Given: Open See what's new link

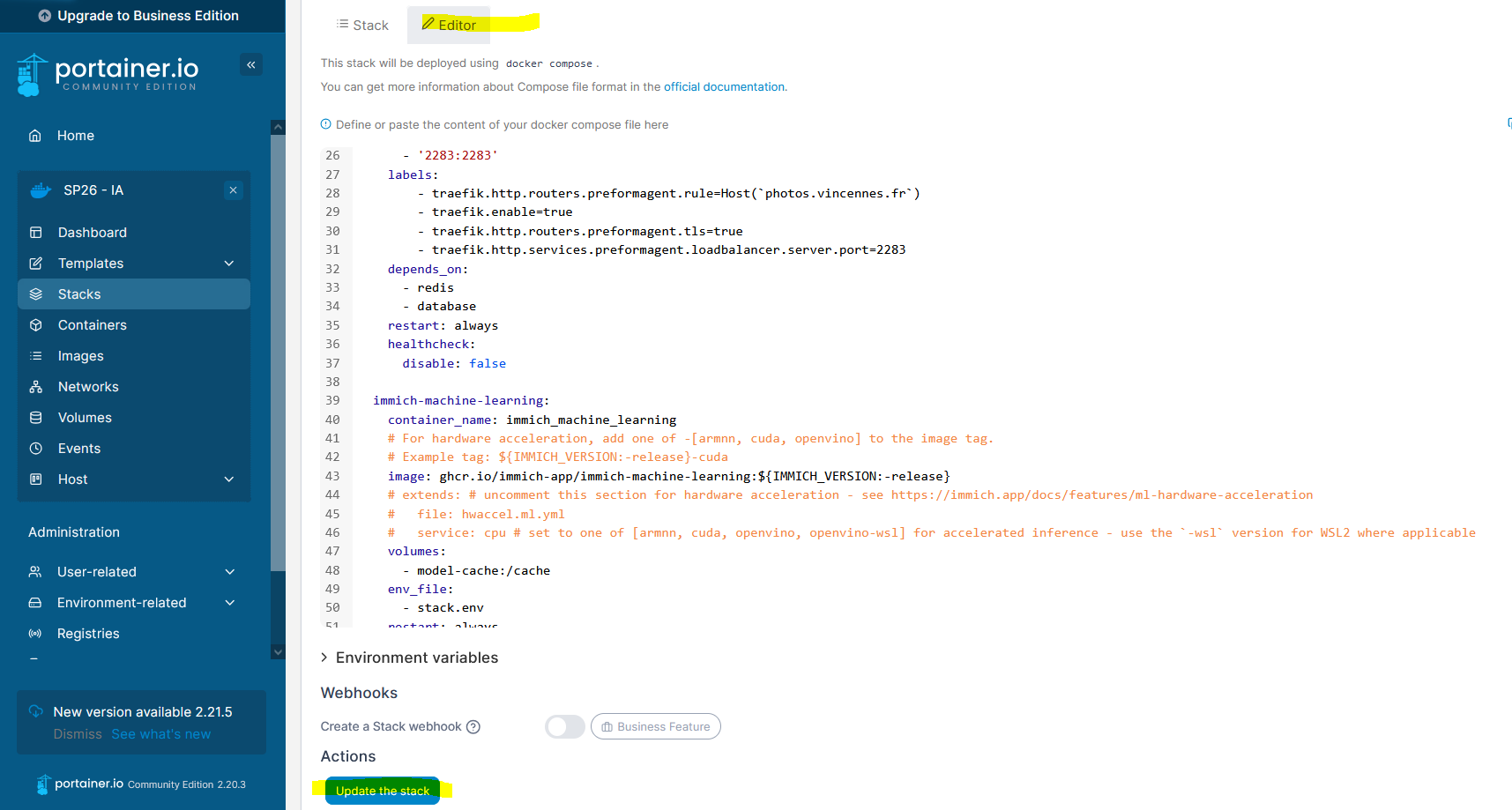Looking at the screenshot, I should [x=161, y=734].
